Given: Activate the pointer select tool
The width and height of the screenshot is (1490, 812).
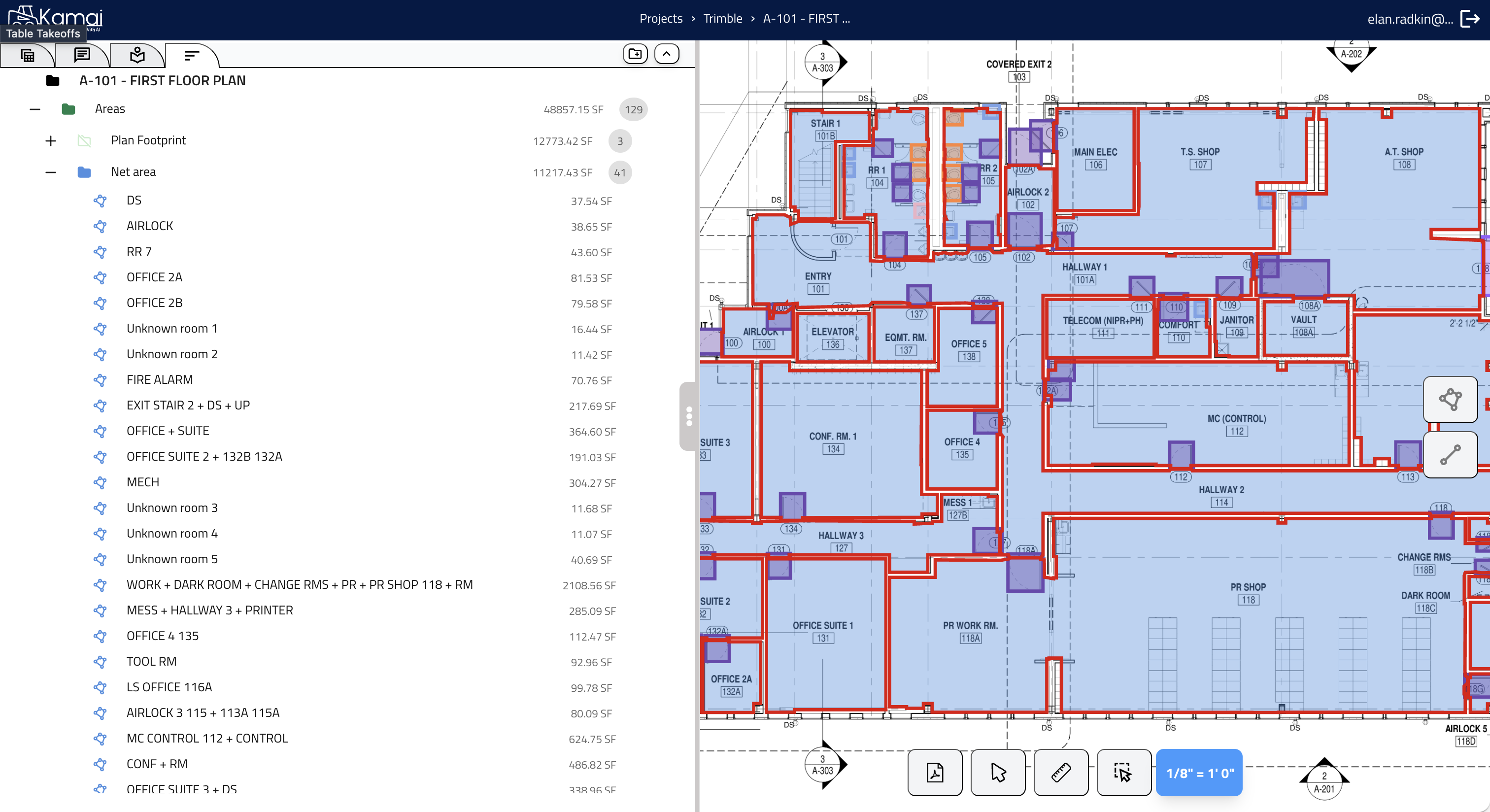Looking at the screenshot, I should [998, 773].
